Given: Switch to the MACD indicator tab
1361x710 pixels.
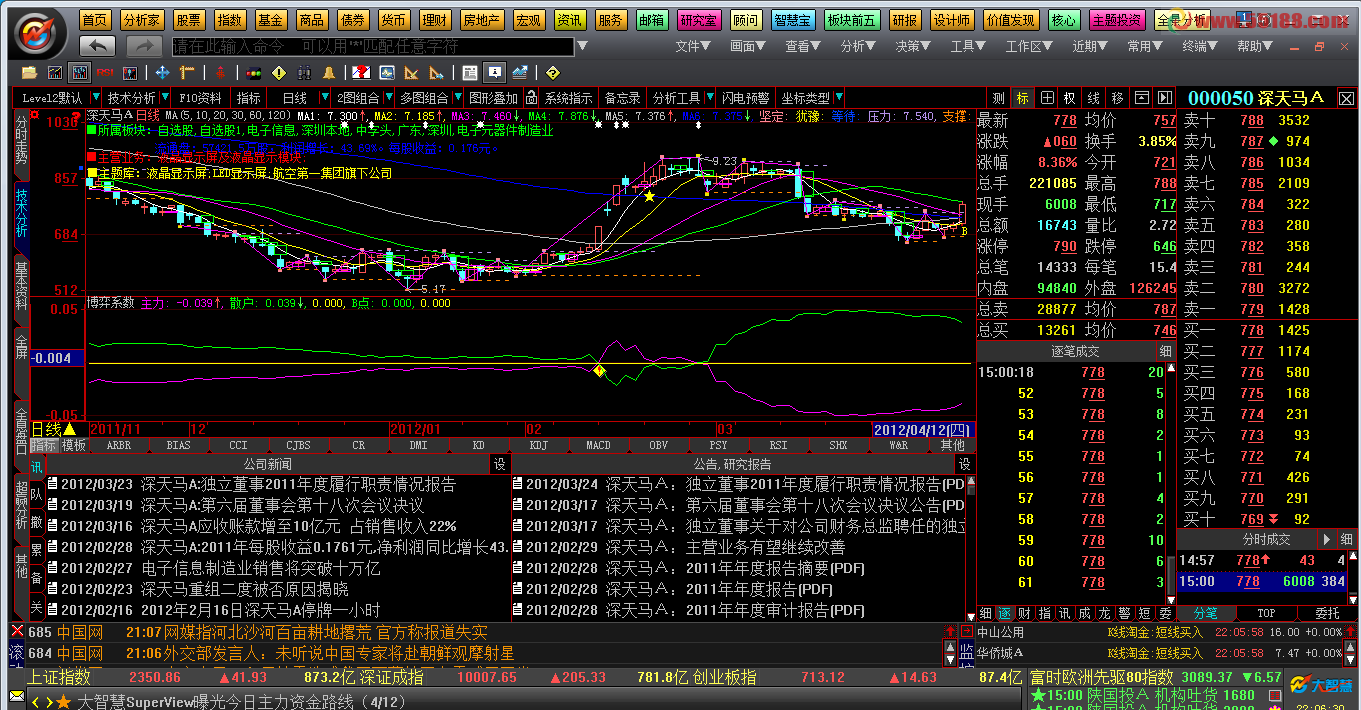Looking at the screenshot, I should click(x=598, y=445).
